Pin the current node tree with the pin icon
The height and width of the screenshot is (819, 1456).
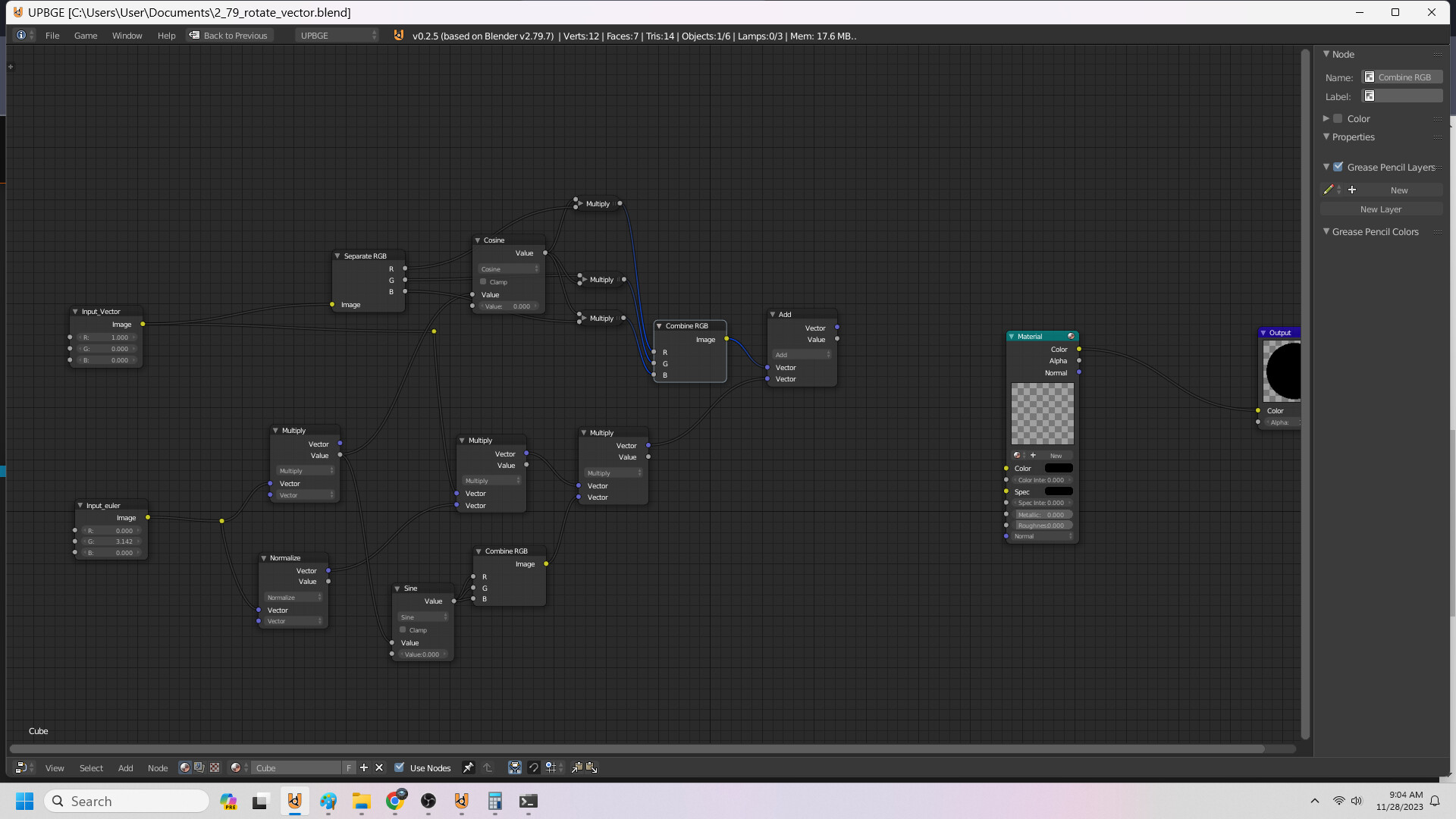tap(468, 767)
